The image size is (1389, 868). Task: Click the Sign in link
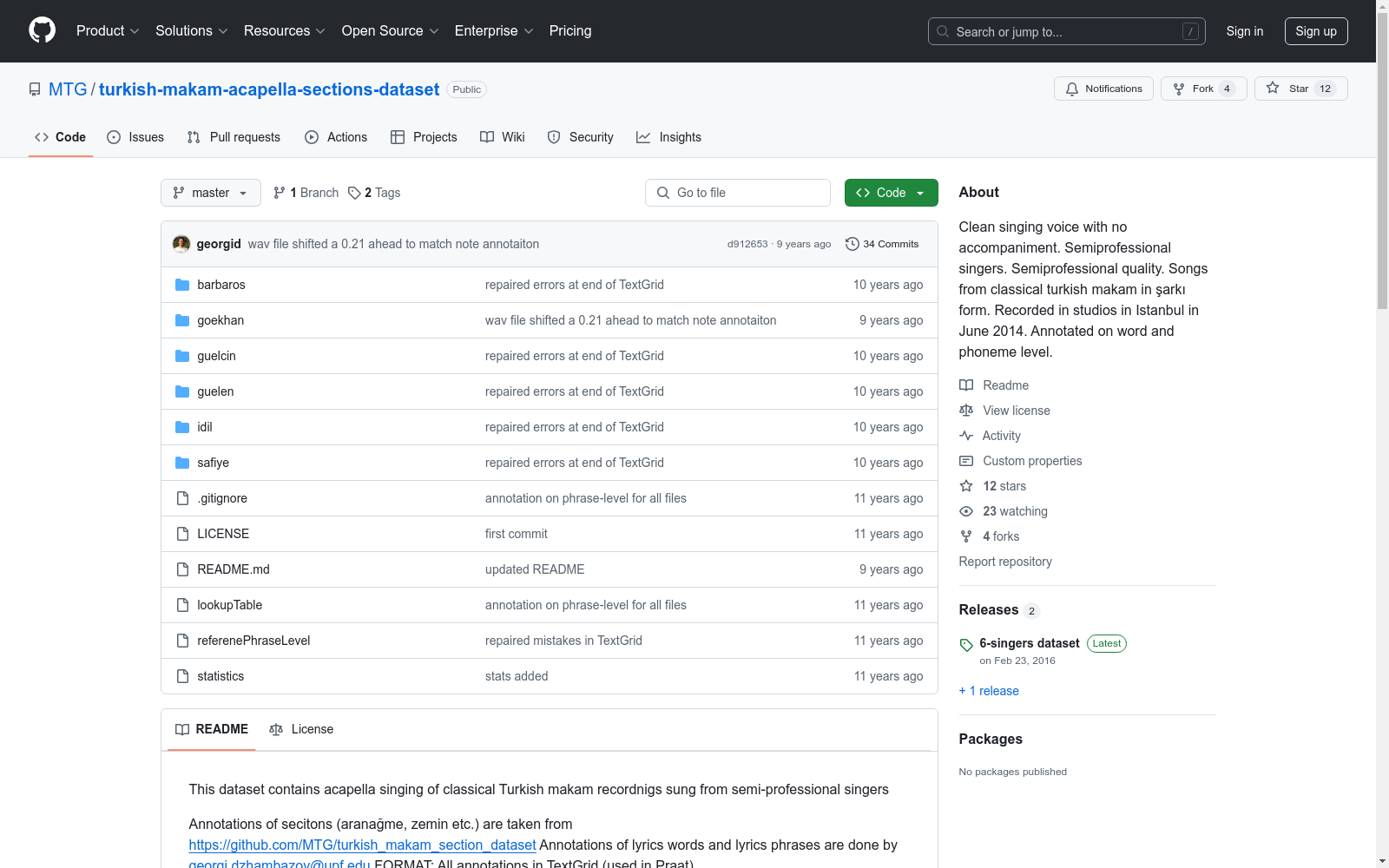1244,31
